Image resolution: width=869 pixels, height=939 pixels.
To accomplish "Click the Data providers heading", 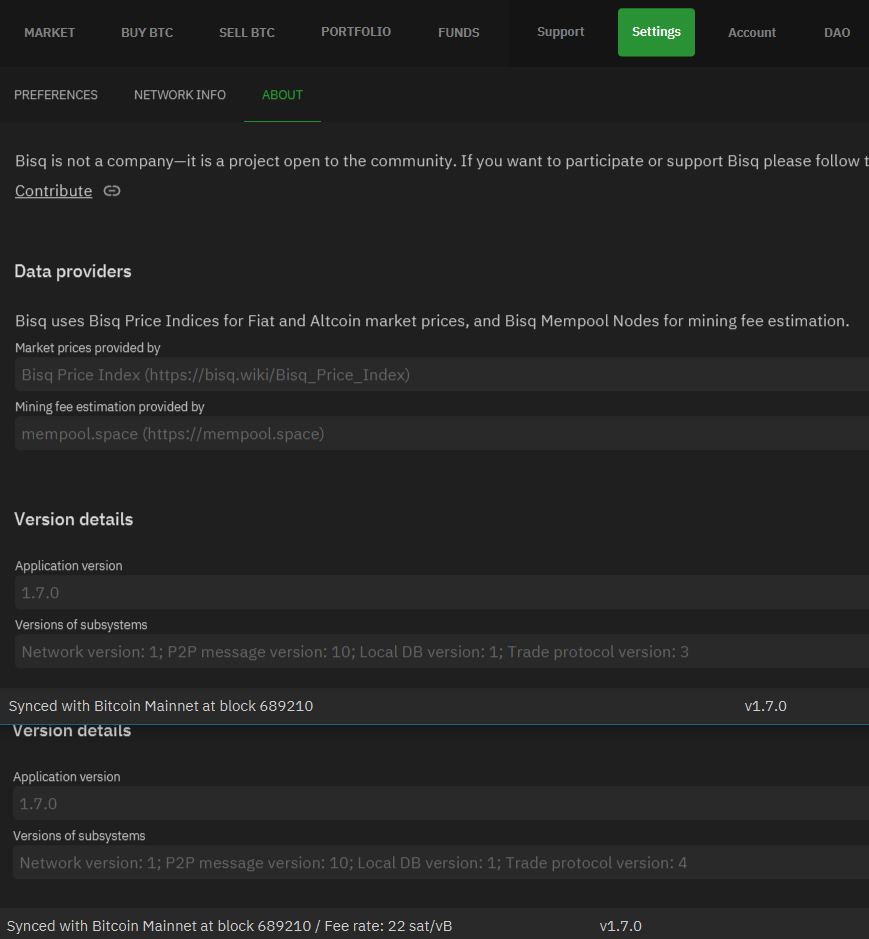I will [x=72, y=271].
